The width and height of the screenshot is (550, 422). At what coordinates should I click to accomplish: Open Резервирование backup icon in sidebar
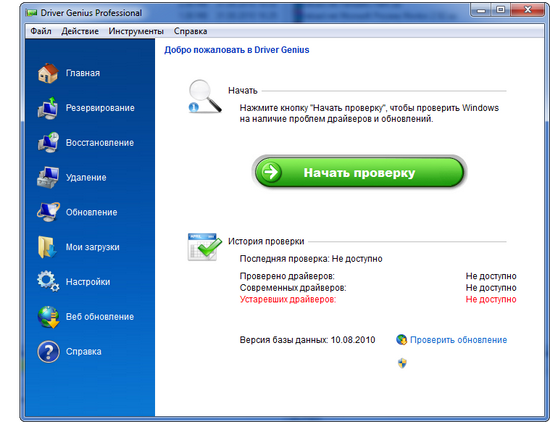coord(48,108)
